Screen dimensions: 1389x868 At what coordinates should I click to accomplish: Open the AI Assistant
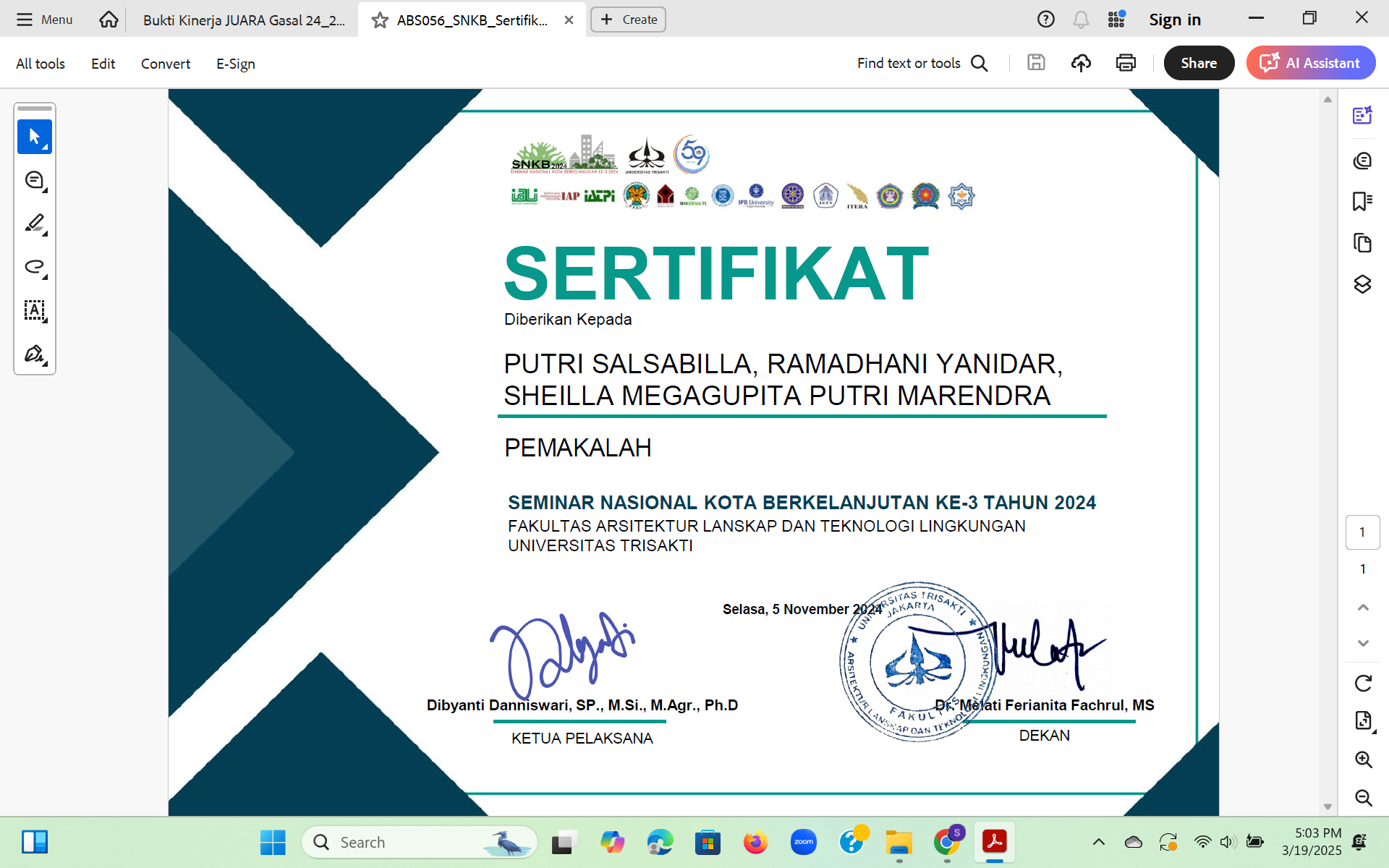click(x=1311, y=63)
